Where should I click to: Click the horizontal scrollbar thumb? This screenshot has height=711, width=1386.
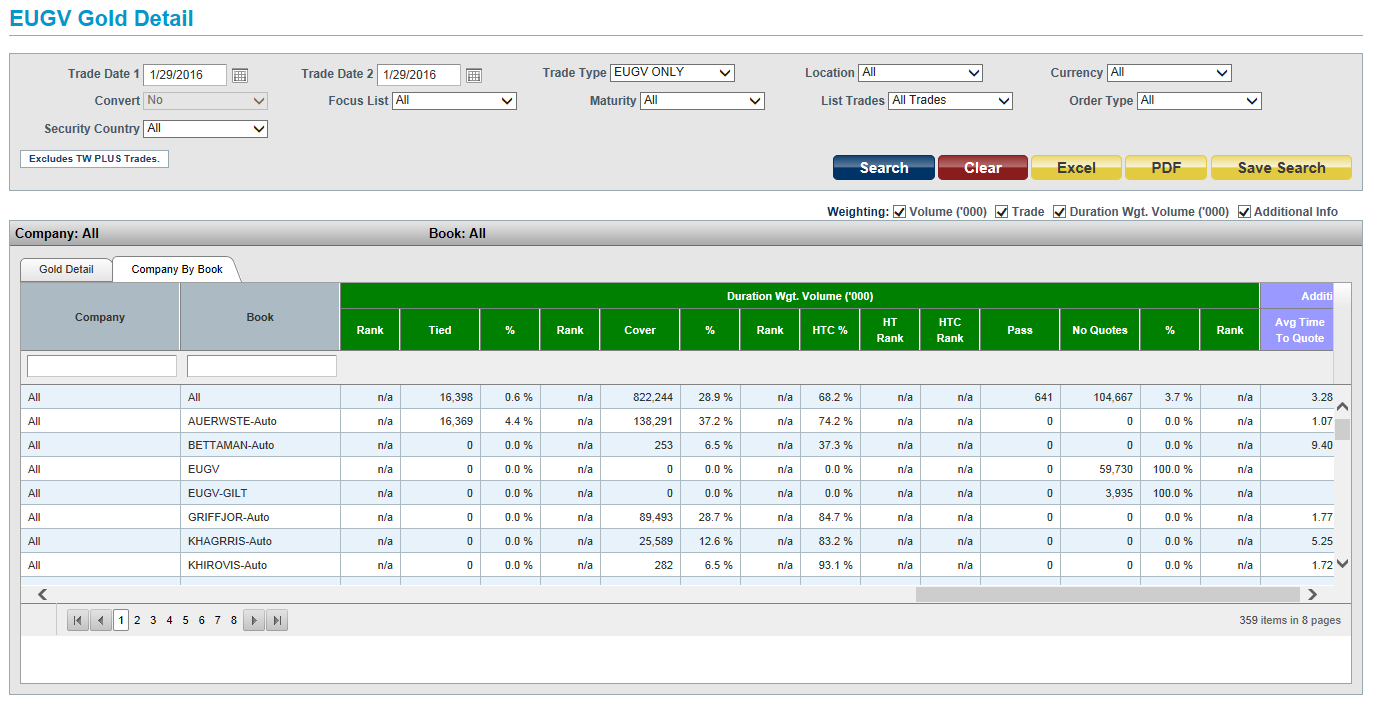(x=1108, y=594)
